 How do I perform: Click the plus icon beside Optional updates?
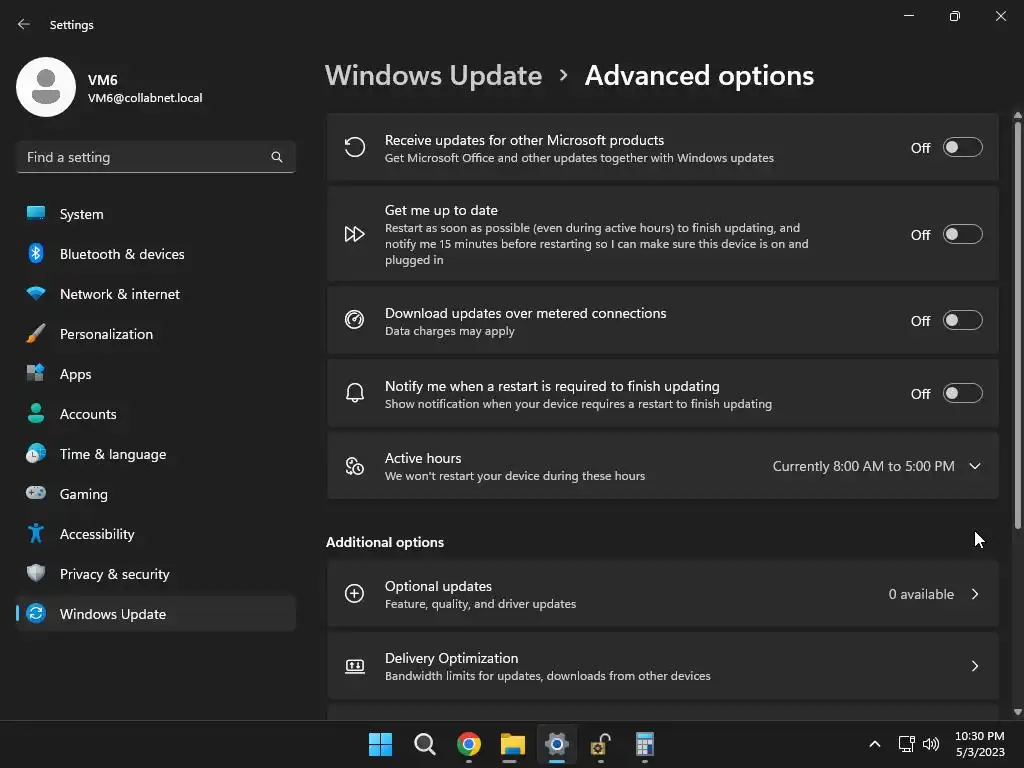tap(355, 594)
